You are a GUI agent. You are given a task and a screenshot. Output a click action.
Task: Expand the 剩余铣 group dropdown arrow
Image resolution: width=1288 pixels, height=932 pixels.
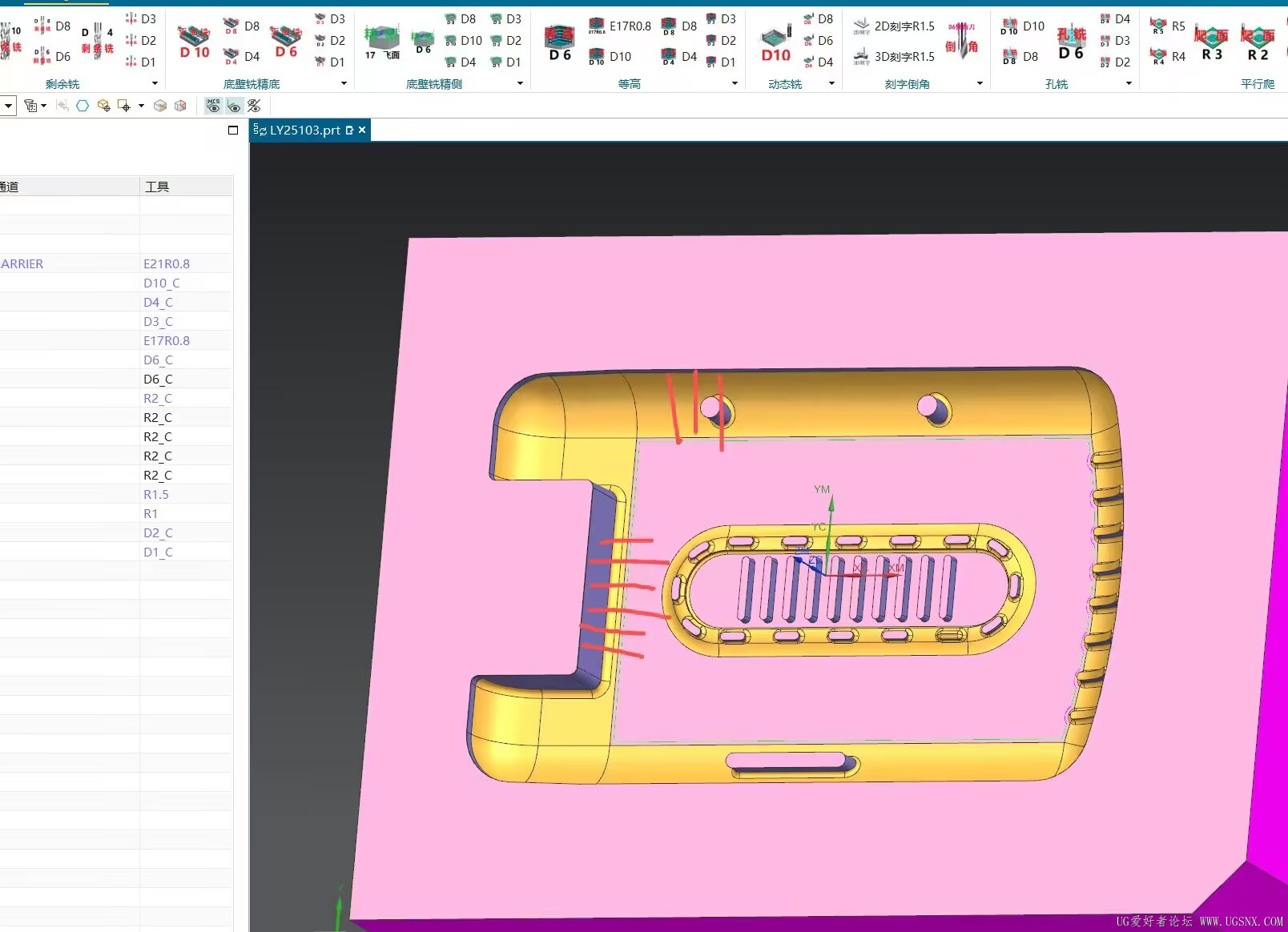coord(155,83)
